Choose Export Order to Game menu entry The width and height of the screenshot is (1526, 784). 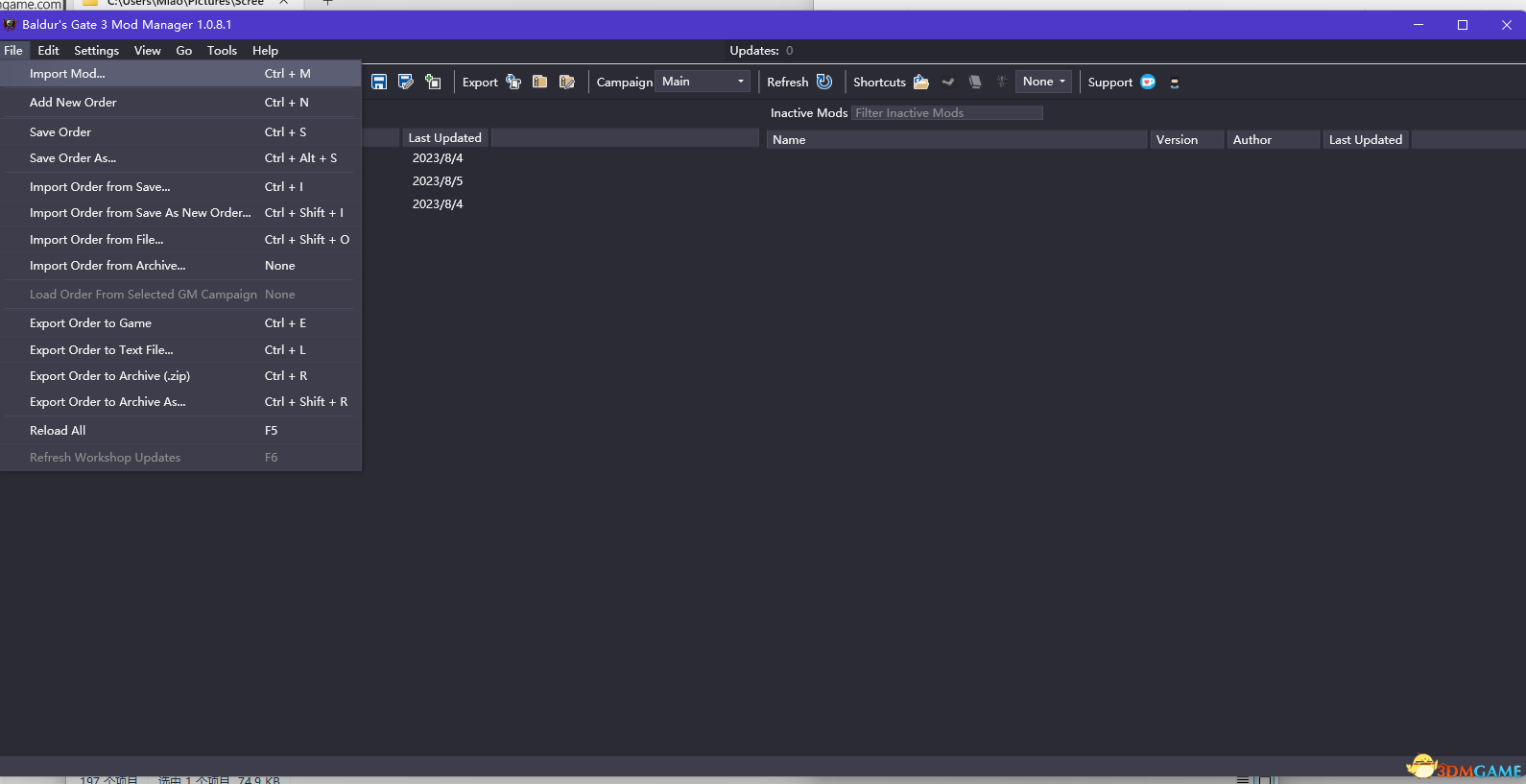click(x=90, y=323)
